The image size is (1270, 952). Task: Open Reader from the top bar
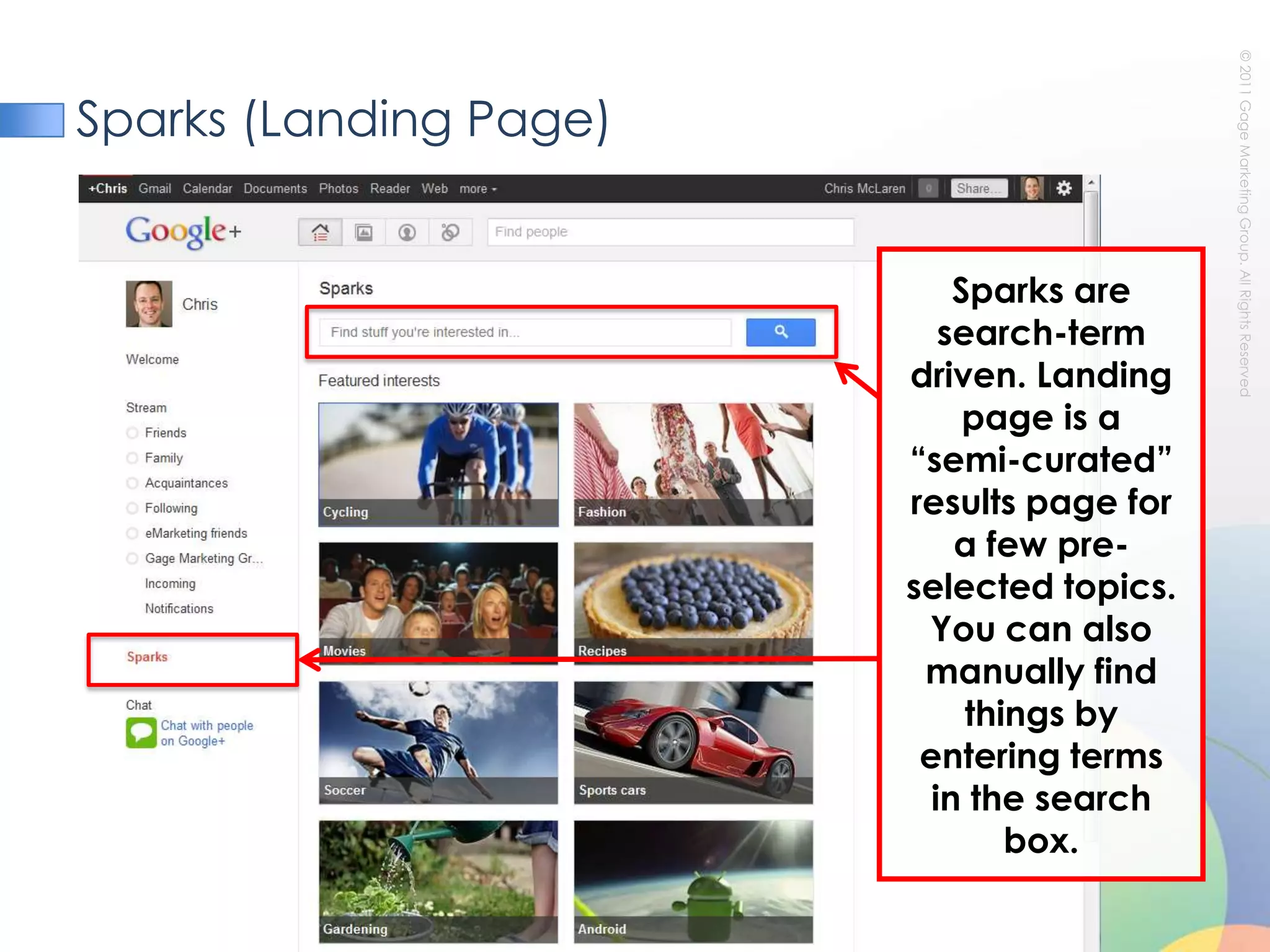tap(390, 188)
